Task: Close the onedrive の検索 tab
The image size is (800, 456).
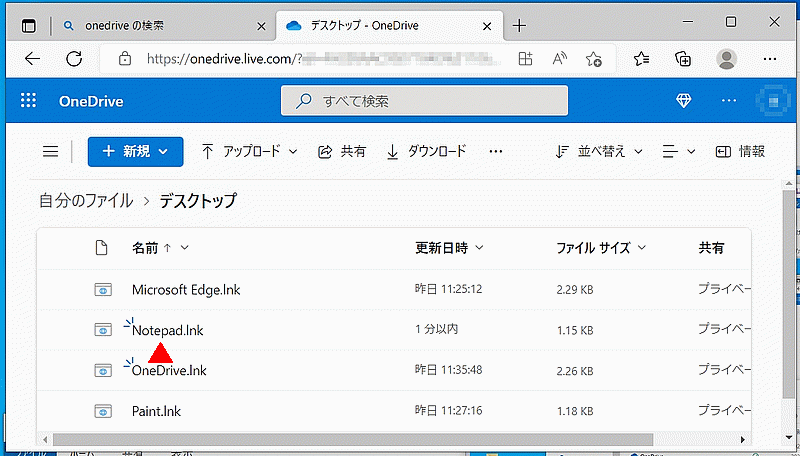Action: point(261,26)
